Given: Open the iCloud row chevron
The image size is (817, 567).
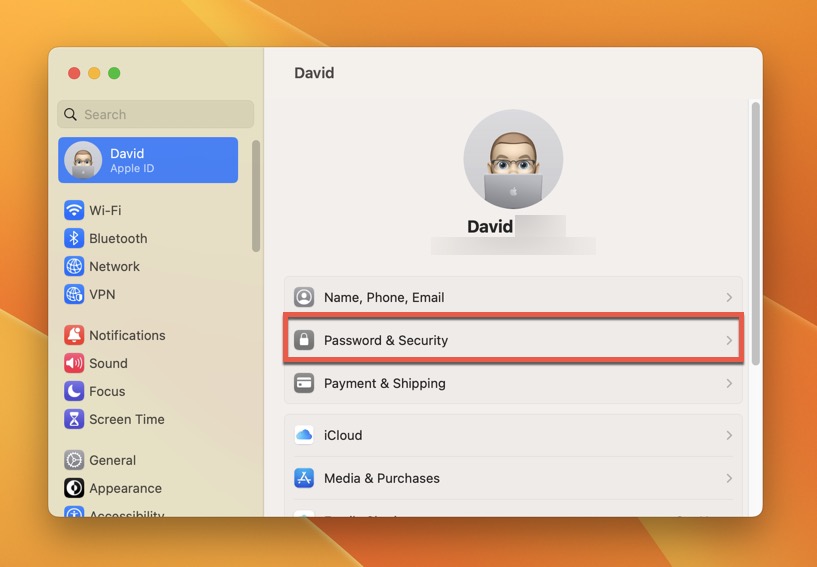Looking at the screenshot, I should click(x=729, y=435).
